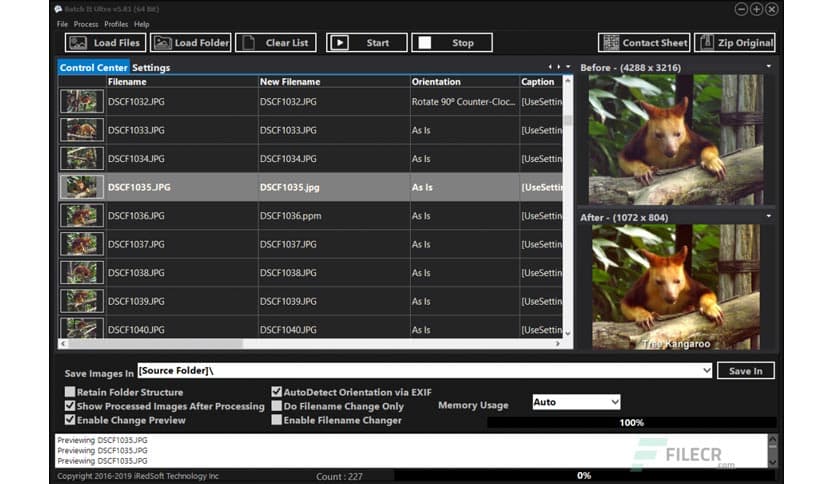
Task: Select thumbnail of DSCF1036.JPG
Action: 82,215
